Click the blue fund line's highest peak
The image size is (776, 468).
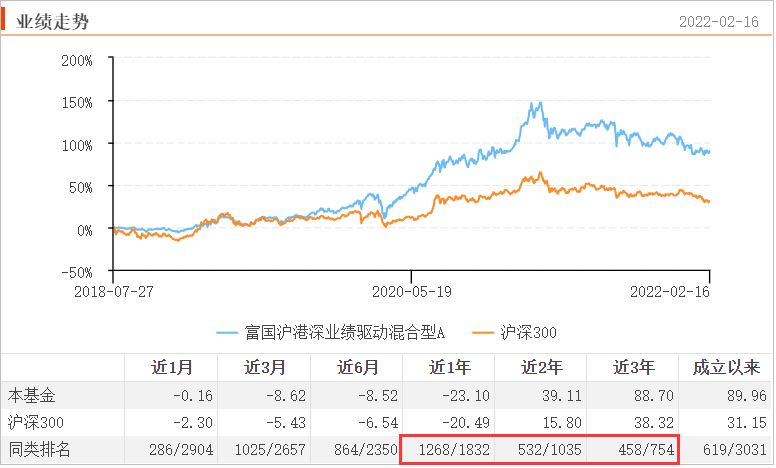coord(540,103)
